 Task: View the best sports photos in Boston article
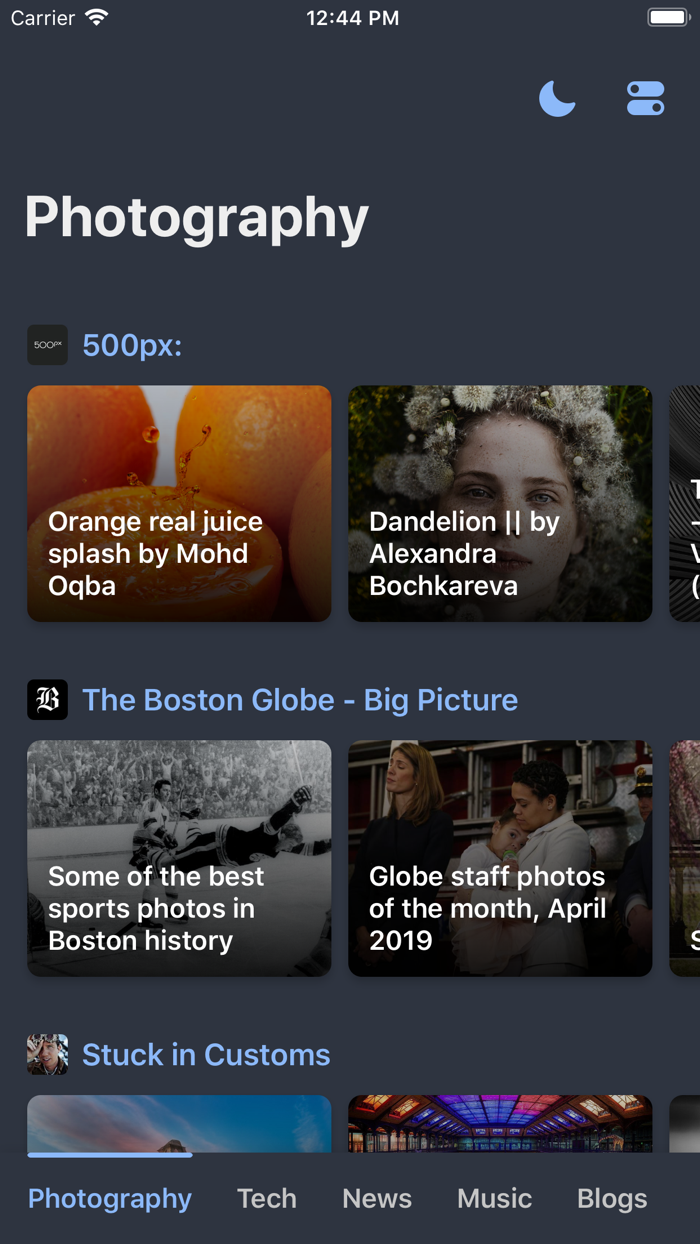[x=178, y=858]
